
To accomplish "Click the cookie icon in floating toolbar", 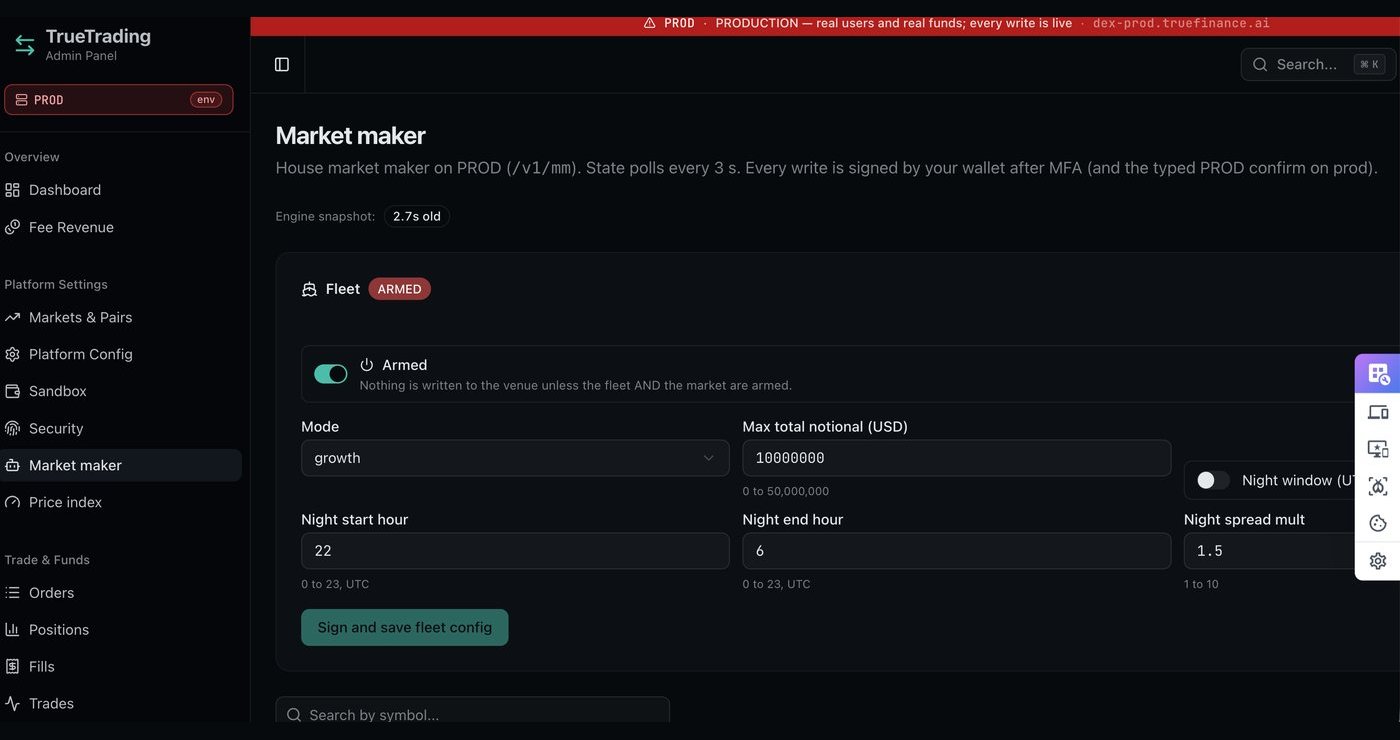I will (1378, 523).
